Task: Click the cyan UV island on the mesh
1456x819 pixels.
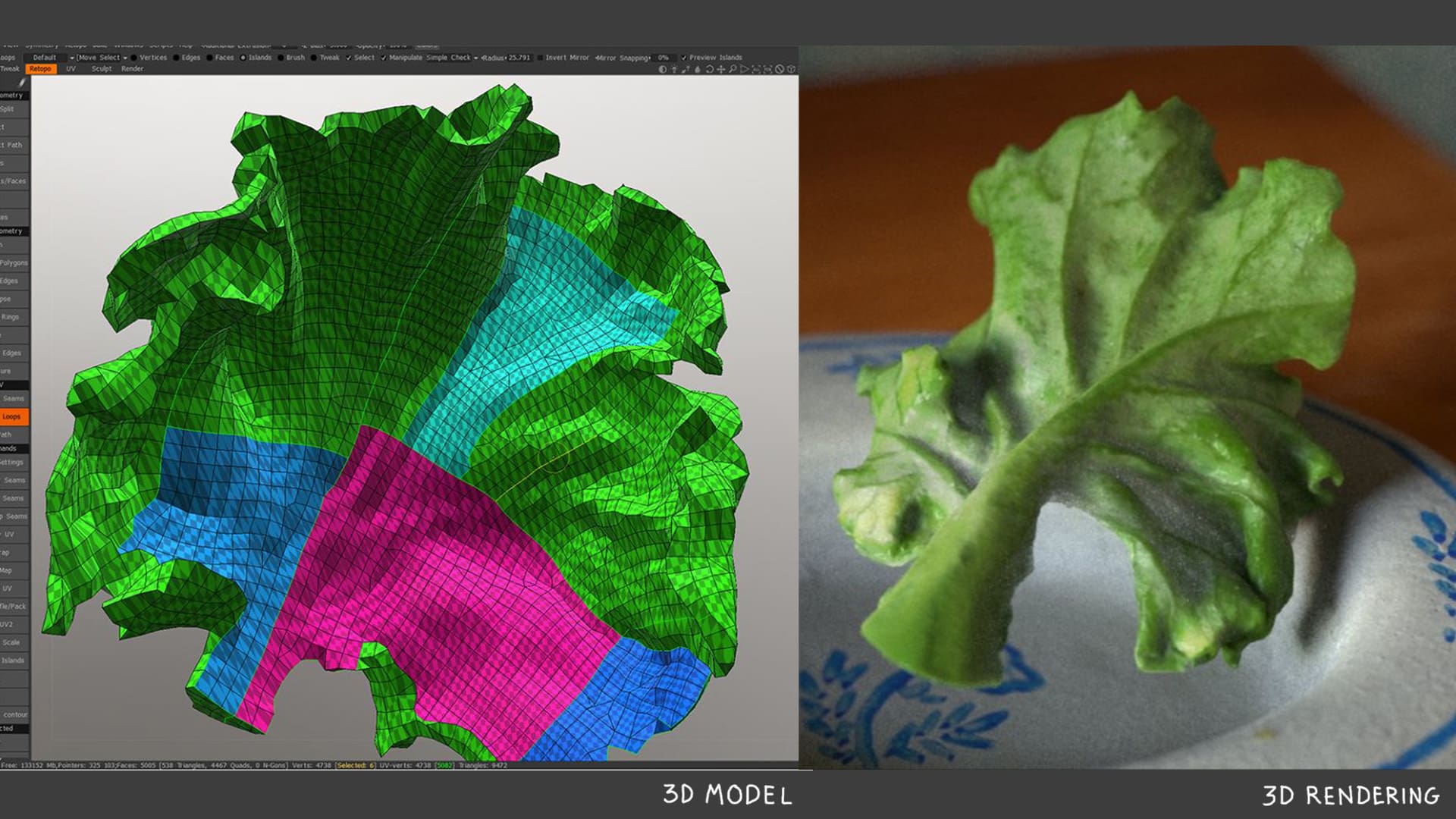Action: (x=531, y=326)
